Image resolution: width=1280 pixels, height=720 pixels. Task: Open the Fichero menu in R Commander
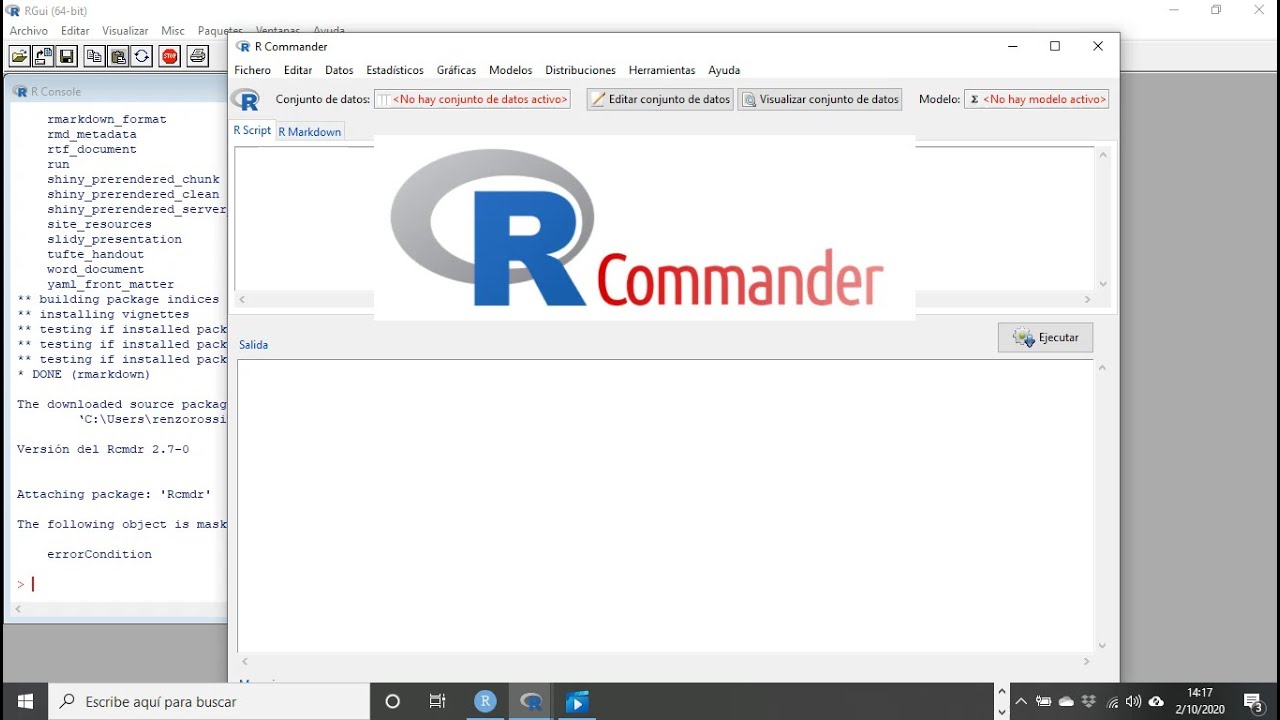point(252,70)
